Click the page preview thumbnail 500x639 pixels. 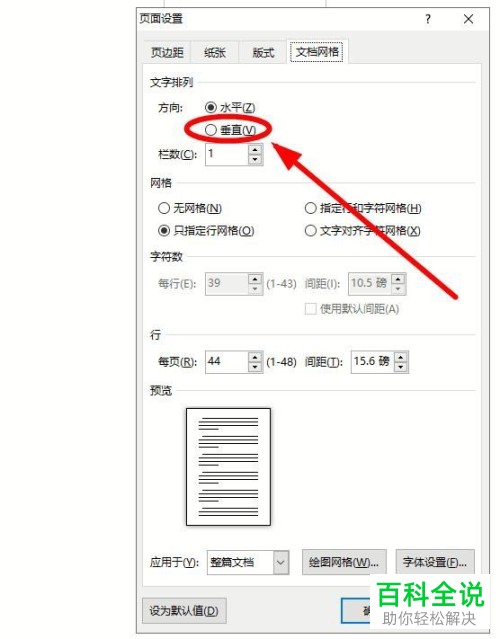(x=228, y=467)
